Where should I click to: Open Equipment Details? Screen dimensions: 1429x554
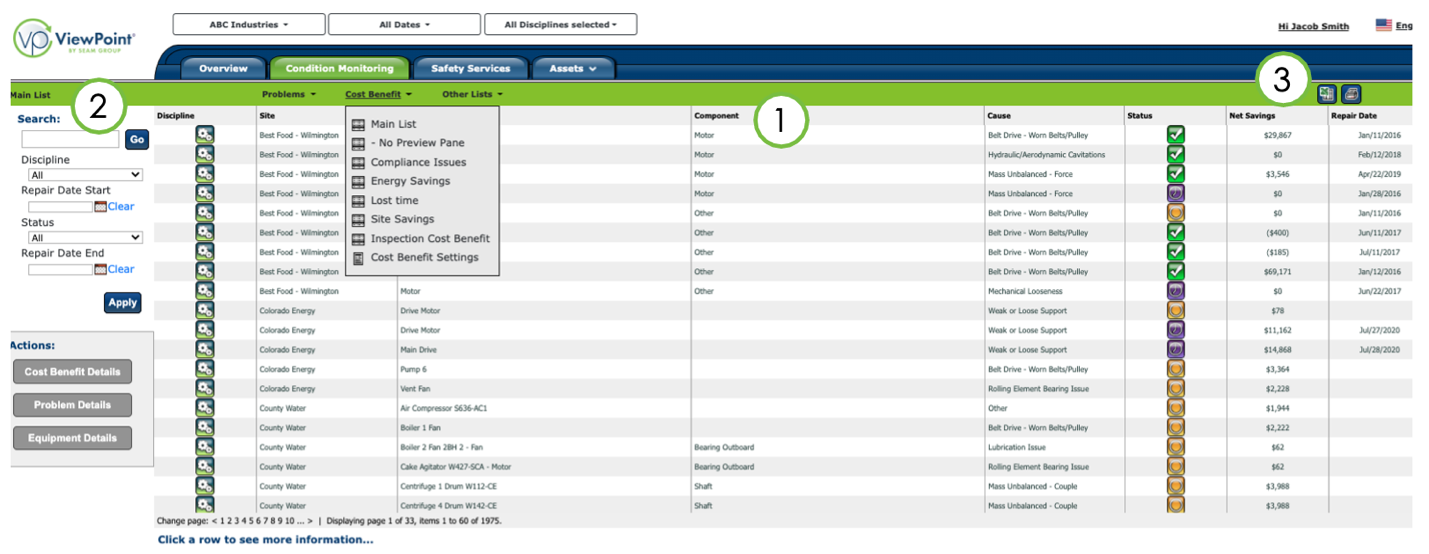[72, 438]
